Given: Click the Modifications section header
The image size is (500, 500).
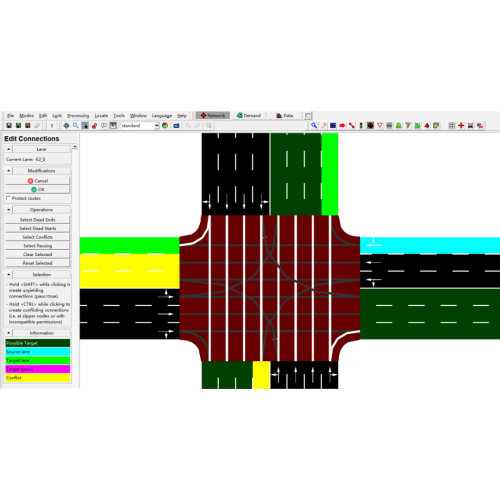Looking at the screenshot, I should 41,171.
